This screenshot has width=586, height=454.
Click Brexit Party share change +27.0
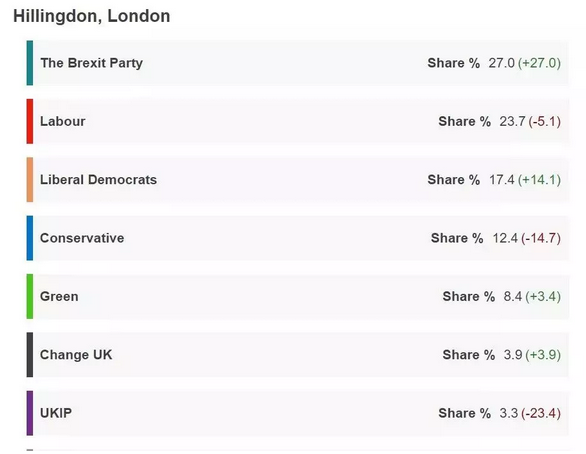pos(539,63)
